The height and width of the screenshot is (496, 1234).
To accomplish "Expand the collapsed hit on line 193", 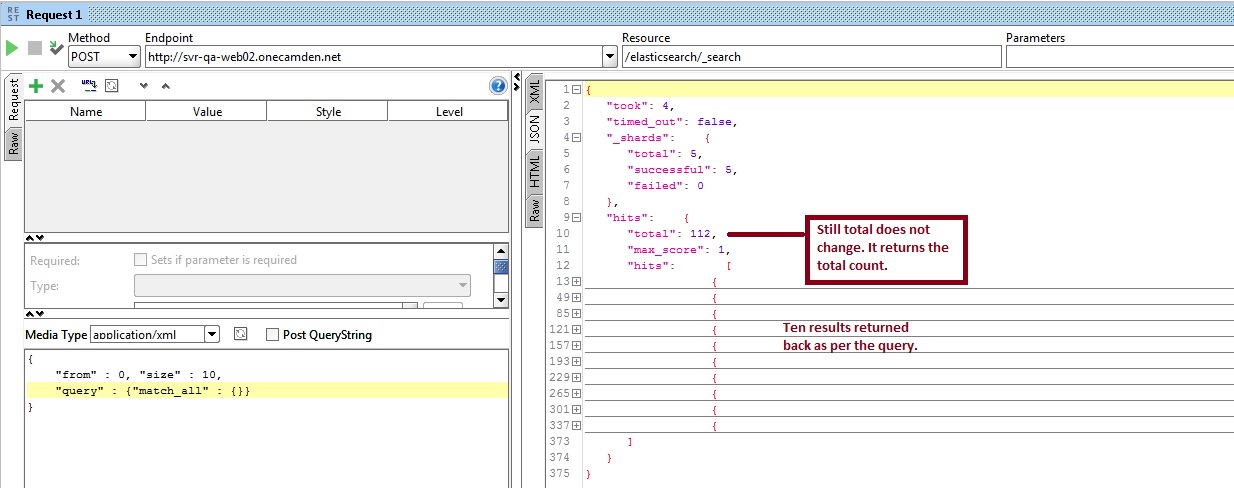I will [576, 361].
